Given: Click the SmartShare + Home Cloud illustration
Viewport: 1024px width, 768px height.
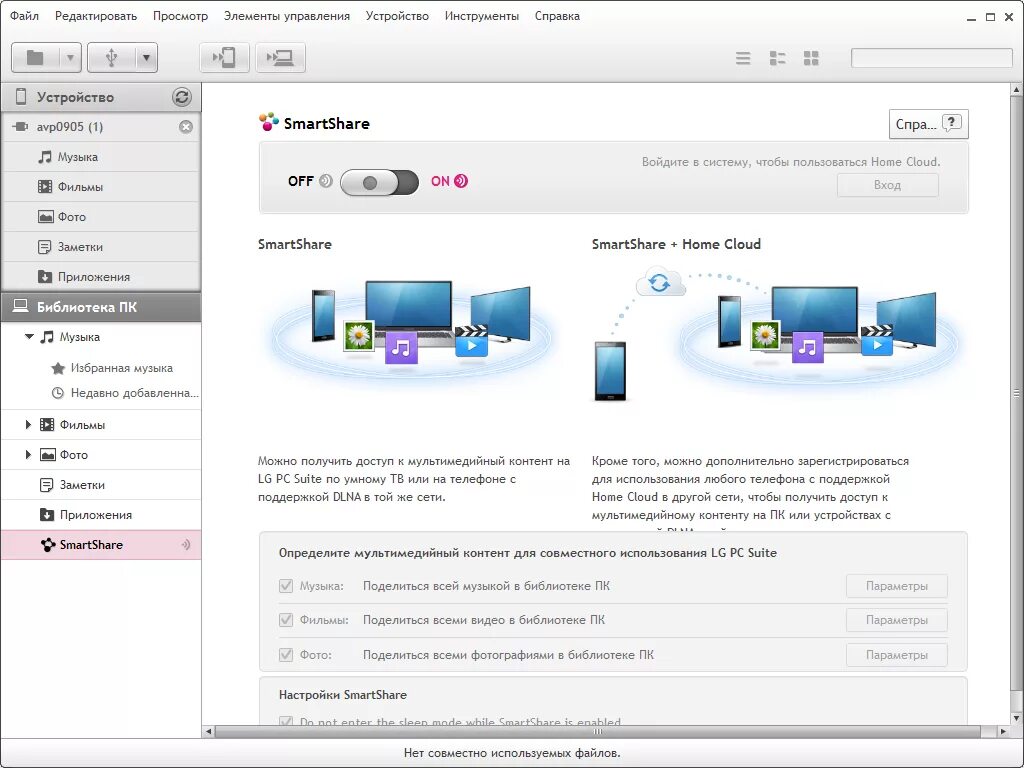Looking at the screenshot, I should 776,333.
